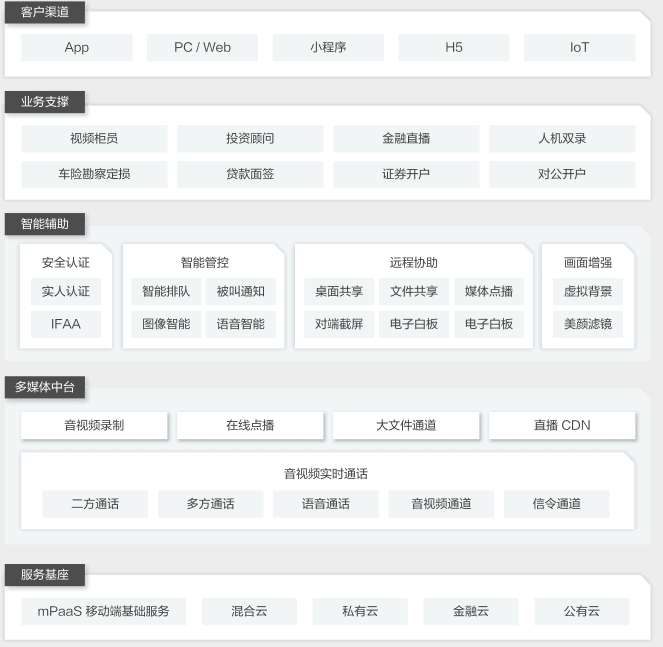Click the 混合云 box
663x647 pixels.
[x=249, y=611]
